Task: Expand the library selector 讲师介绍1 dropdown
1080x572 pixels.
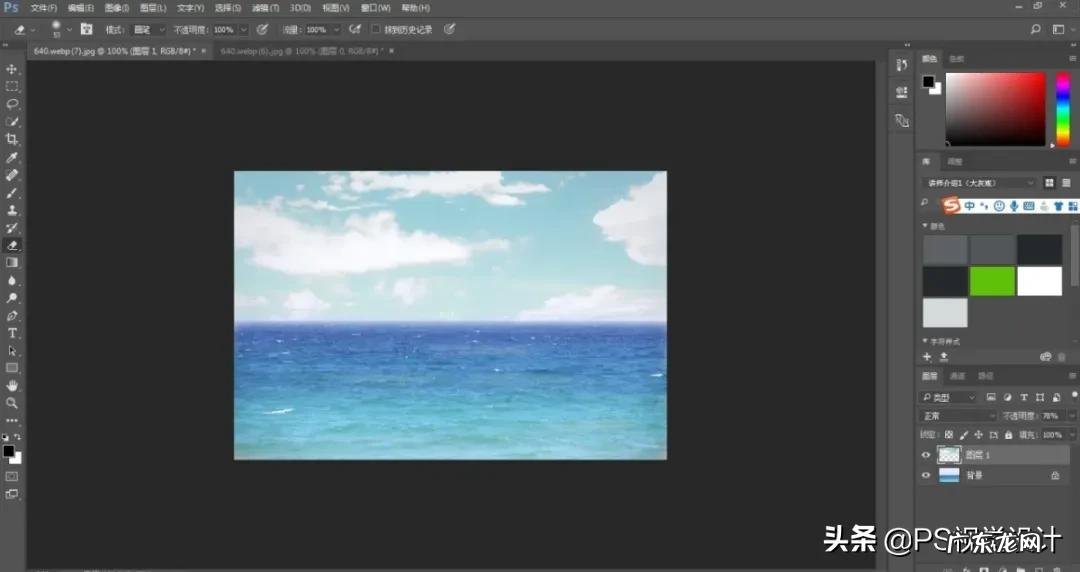Action: (x=980, y=183)
